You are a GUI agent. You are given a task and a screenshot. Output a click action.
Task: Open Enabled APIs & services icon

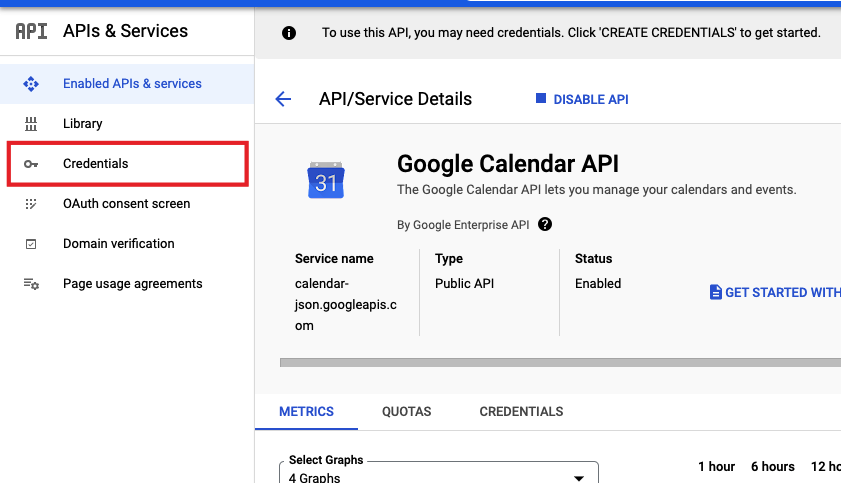(31, 84)
